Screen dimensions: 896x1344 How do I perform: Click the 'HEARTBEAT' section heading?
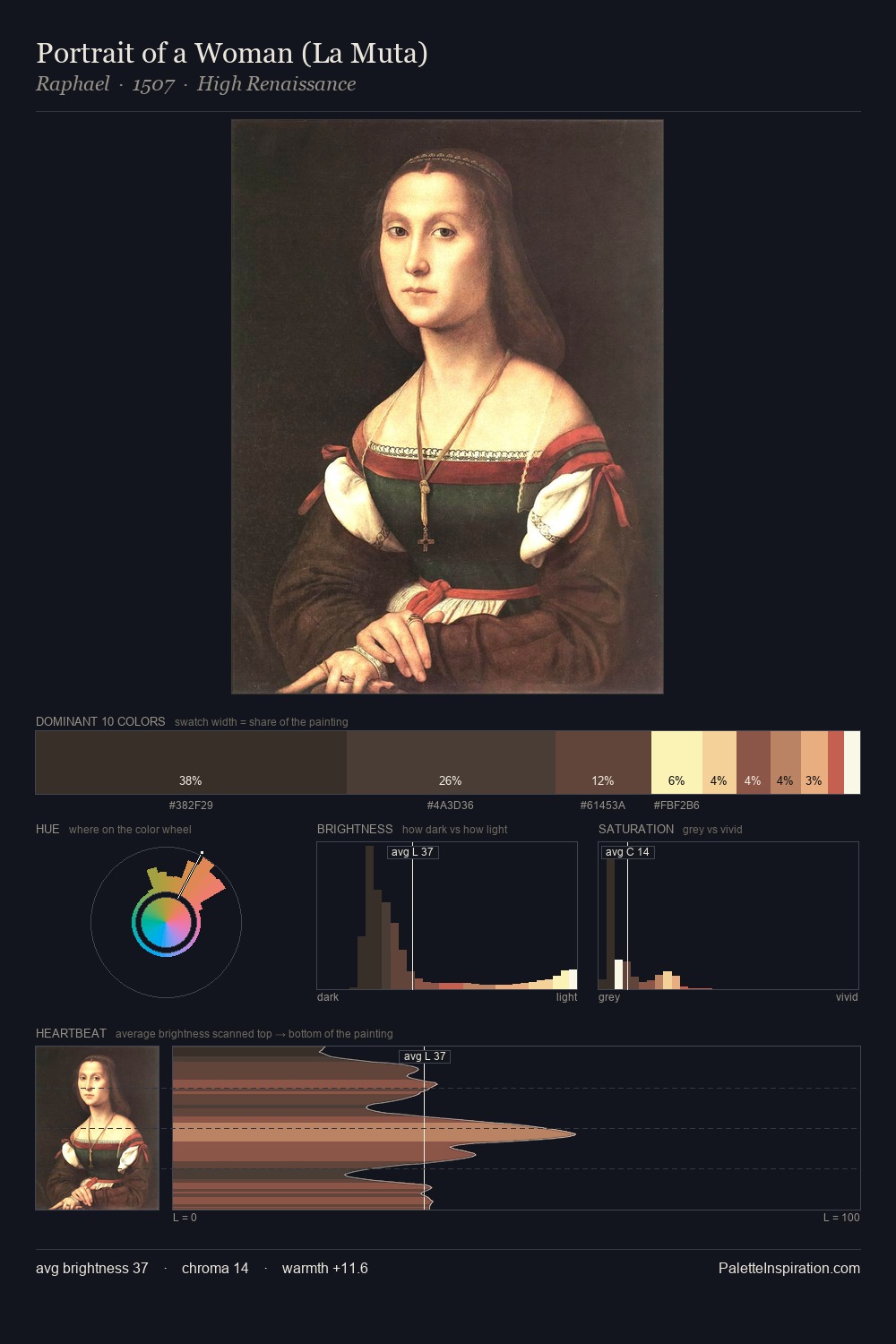[x=71, y=1033]
